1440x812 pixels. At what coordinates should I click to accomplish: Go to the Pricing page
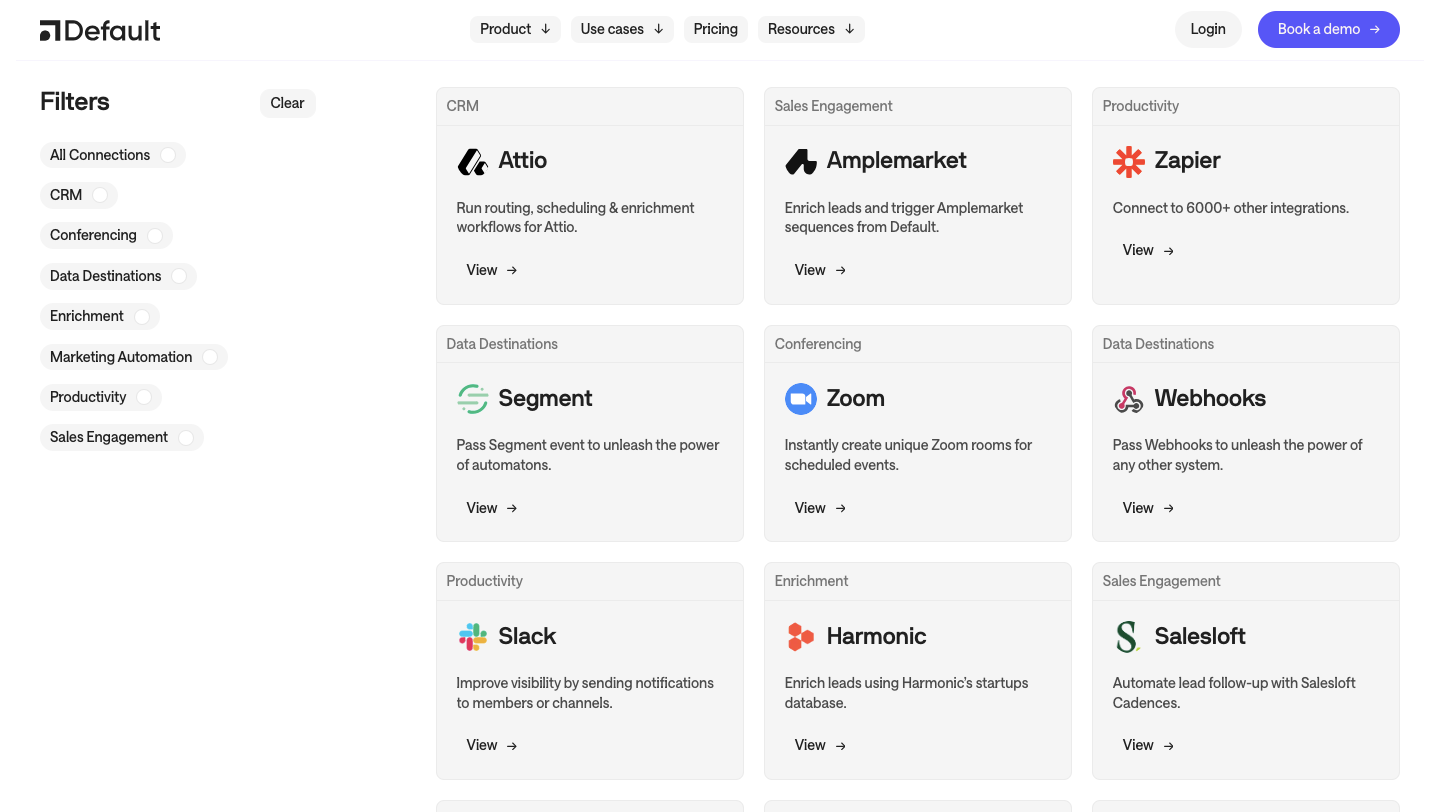pyautogui.click(x=716, y=29)
